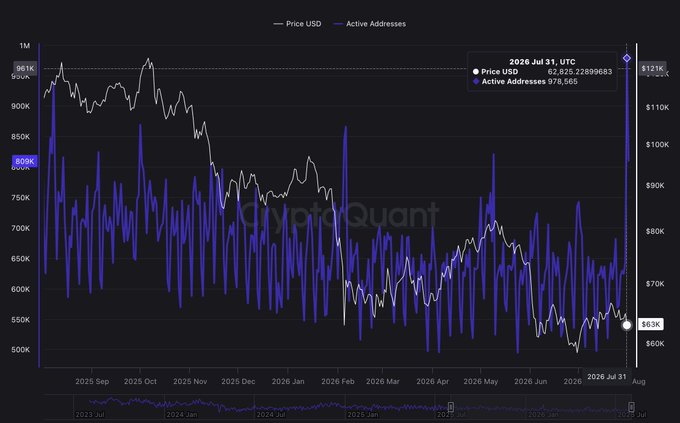Screen dimensions: 680x423
Task: Toggle the Price USD legend series
Action: click(x=298, y=24)
